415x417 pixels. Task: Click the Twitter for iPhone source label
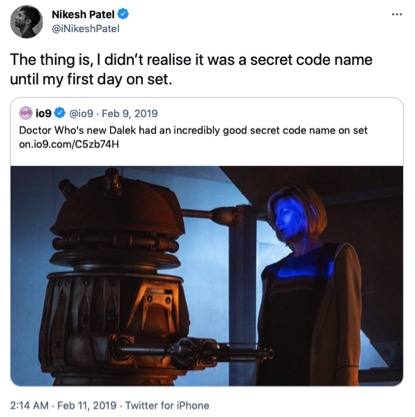point(167,405)
